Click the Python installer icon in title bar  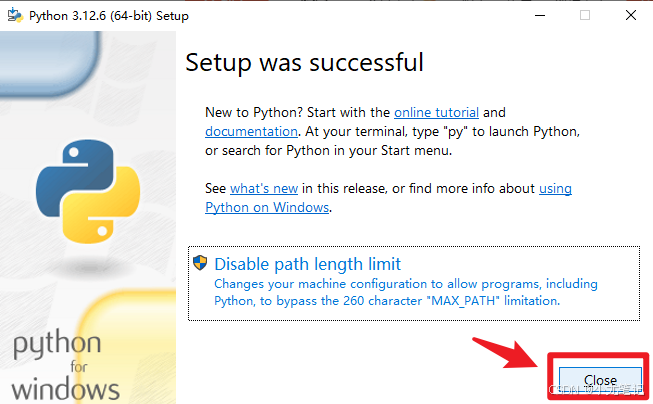[x=15, y=15]
